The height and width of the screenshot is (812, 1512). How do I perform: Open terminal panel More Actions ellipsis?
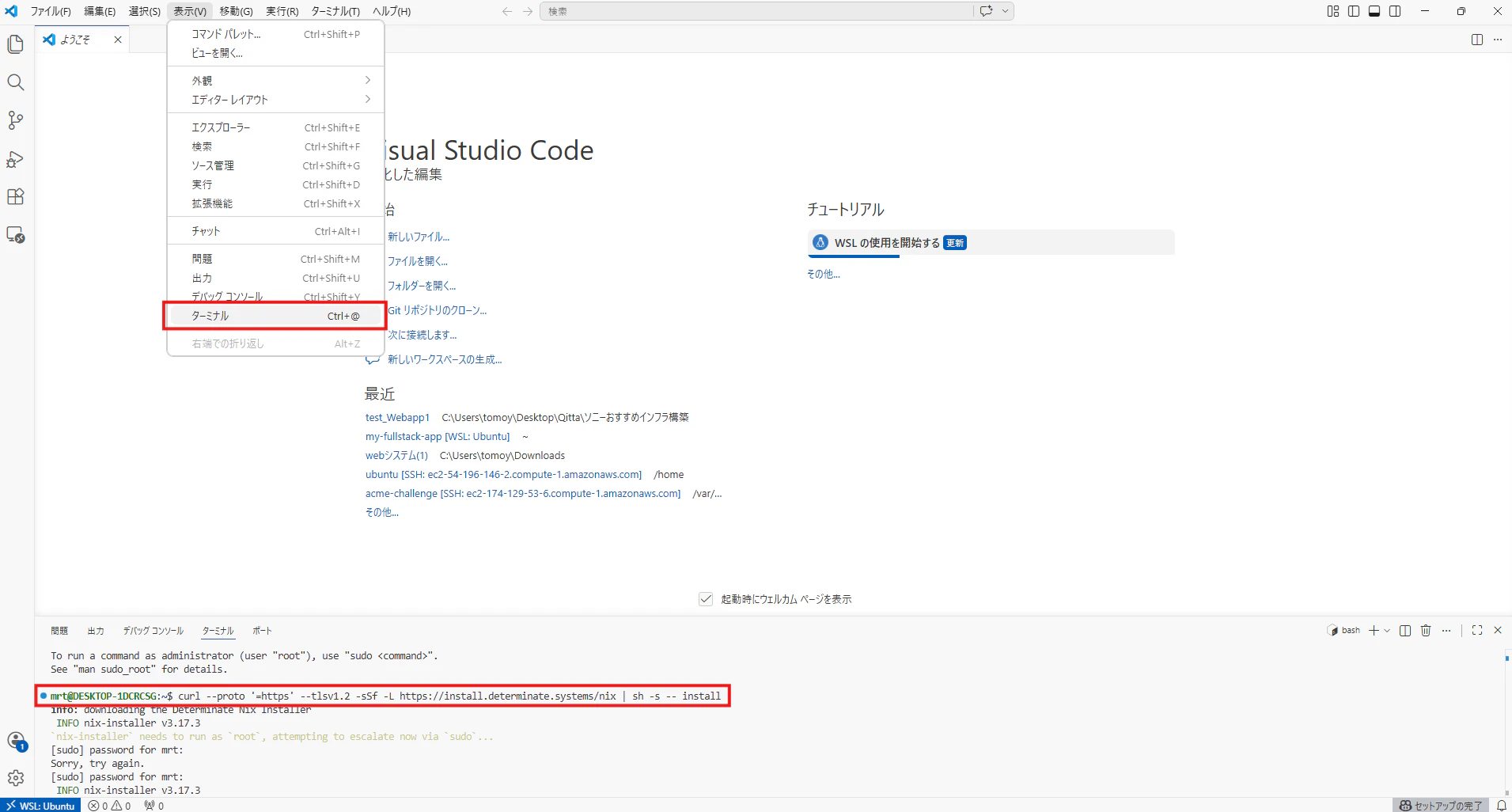(x=1446, y=631)
